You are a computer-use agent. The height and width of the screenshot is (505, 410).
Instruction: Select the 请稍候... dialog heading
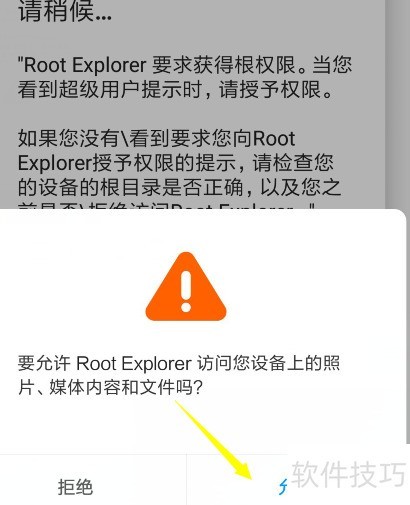click(x=65, y=12)
